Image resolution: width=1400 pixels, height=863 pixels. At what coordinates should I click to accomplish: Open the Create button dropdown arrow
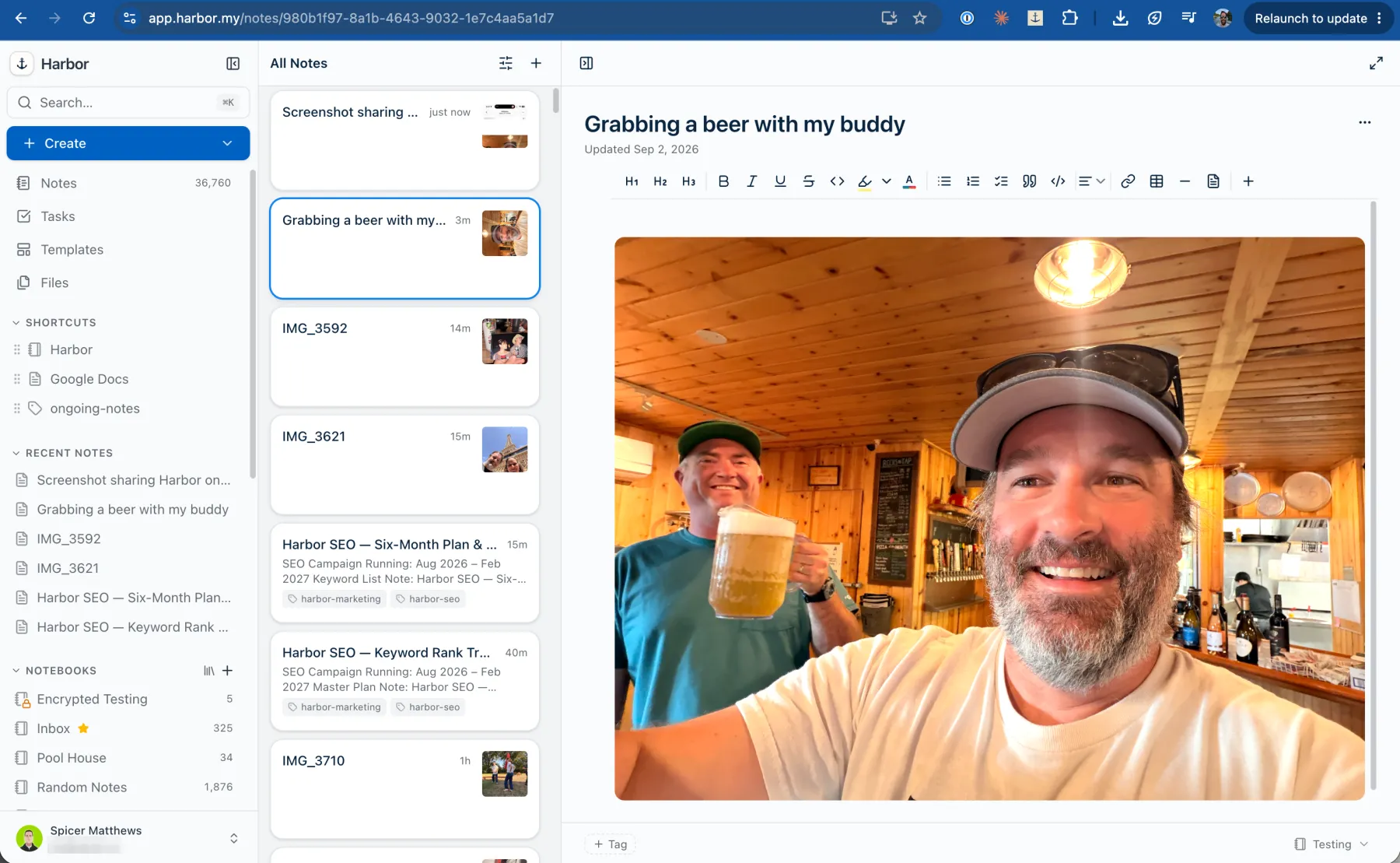pyautogui.click(x=227, y=143)
